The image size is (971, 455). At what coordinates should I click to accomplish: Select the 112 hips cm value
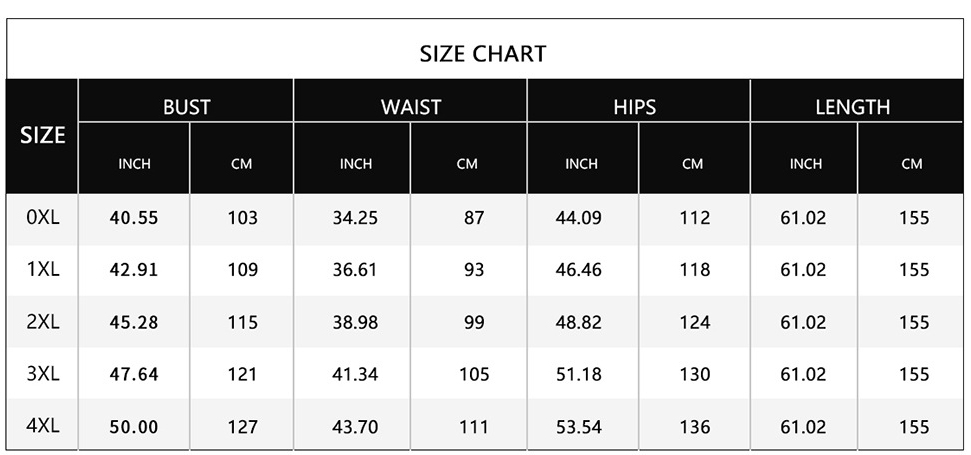pyautogui.click(x=694, y=217)
